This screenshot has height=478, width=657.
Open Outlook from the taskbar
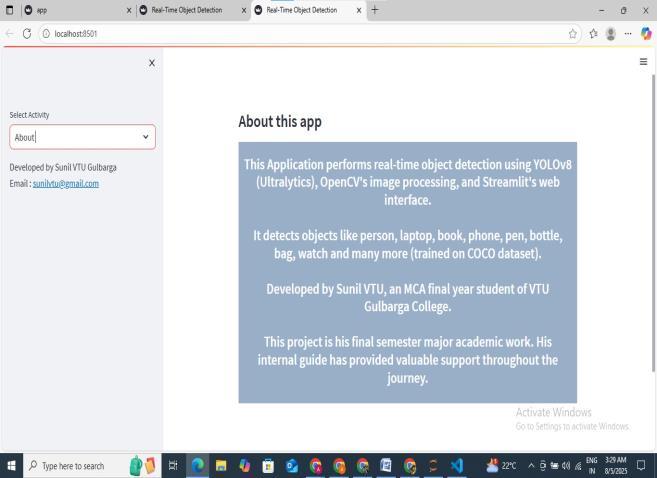(x=292, y=465)
